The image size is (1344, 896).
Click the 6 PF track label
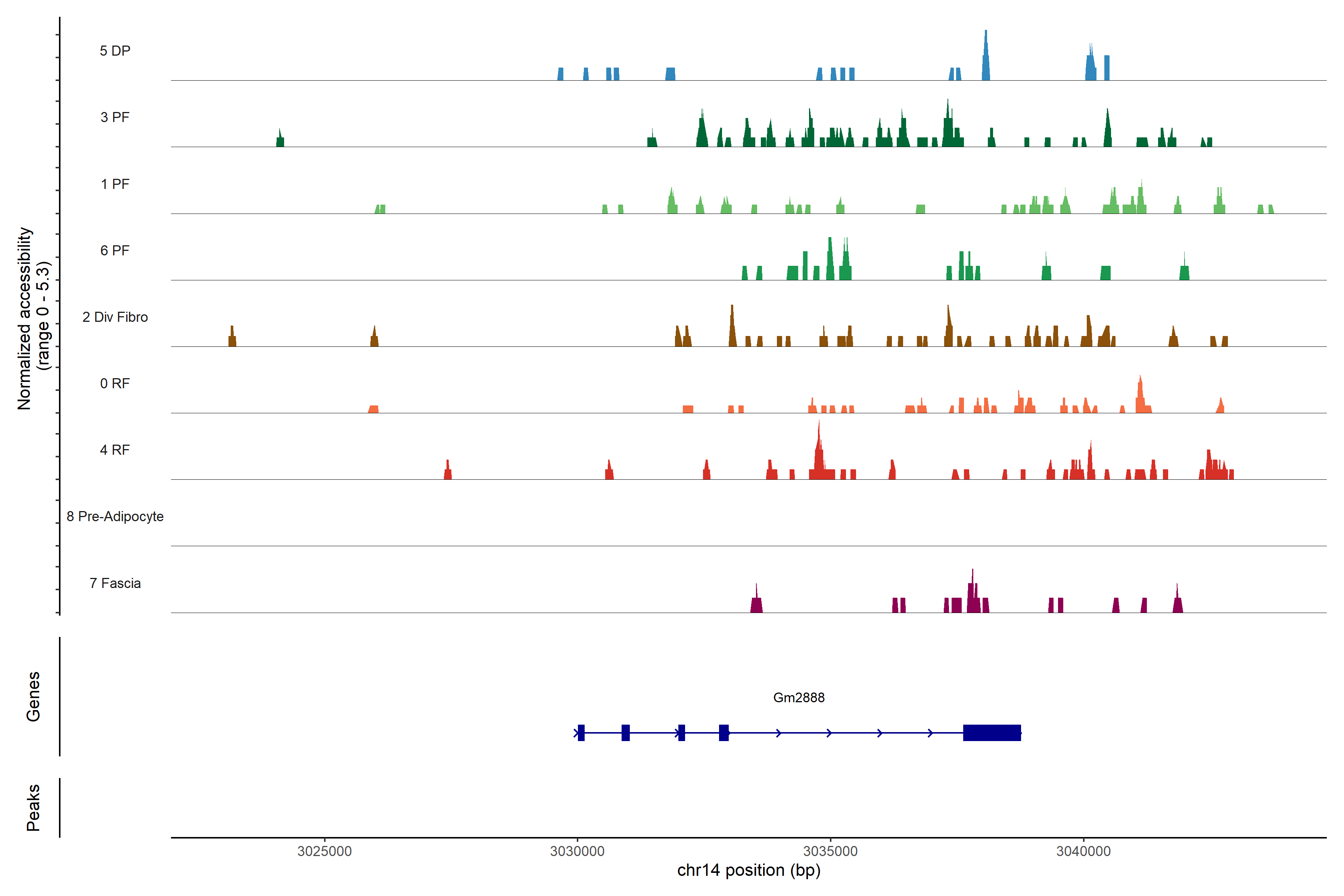115,250
